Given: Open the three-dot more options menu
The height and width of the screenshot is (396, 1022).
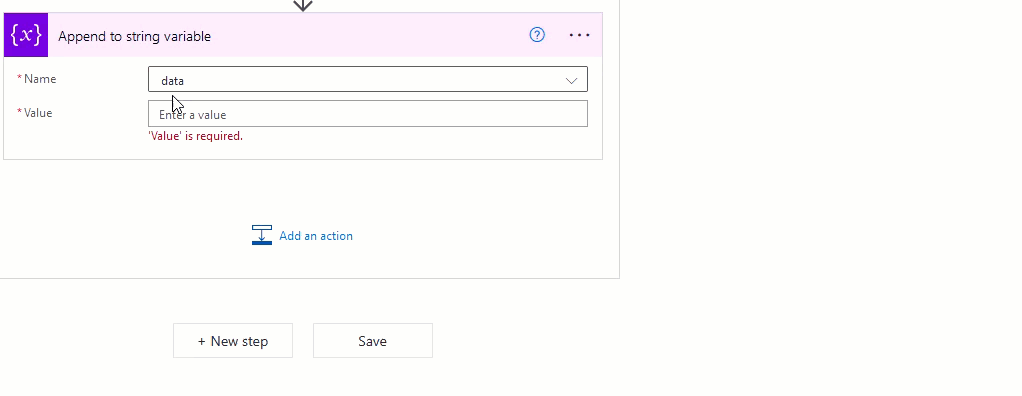Looking at the screenshot, I should click(579, 35).
